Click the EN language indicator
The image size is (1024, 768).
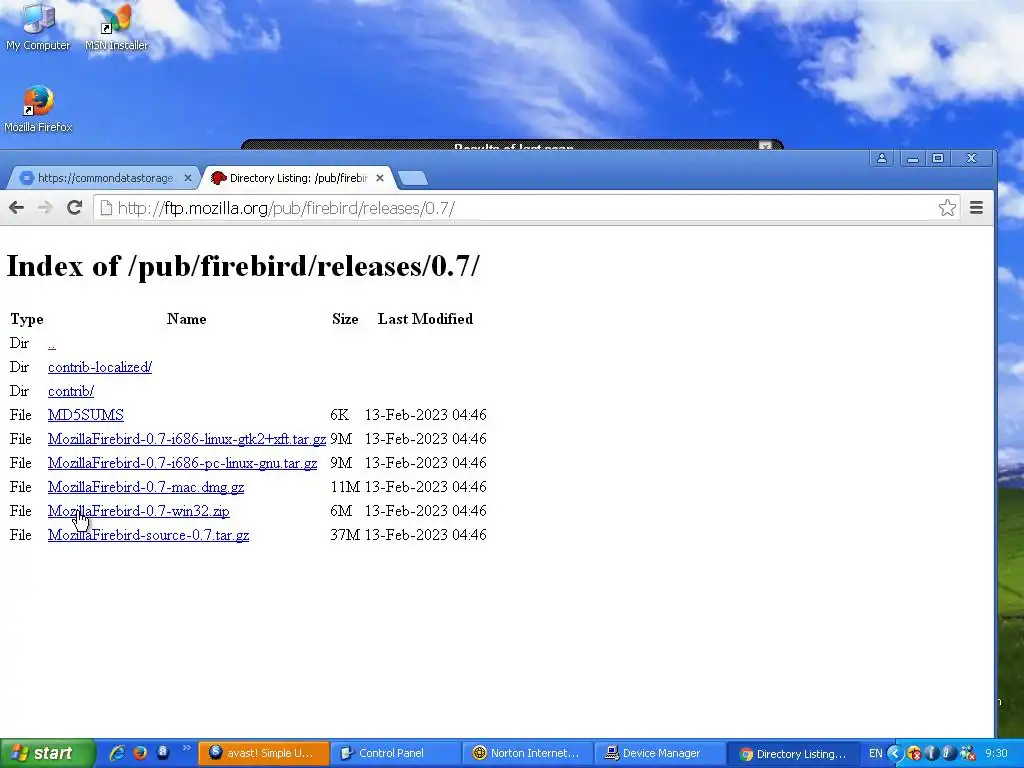pyautogui.click(x=875, y=753)
